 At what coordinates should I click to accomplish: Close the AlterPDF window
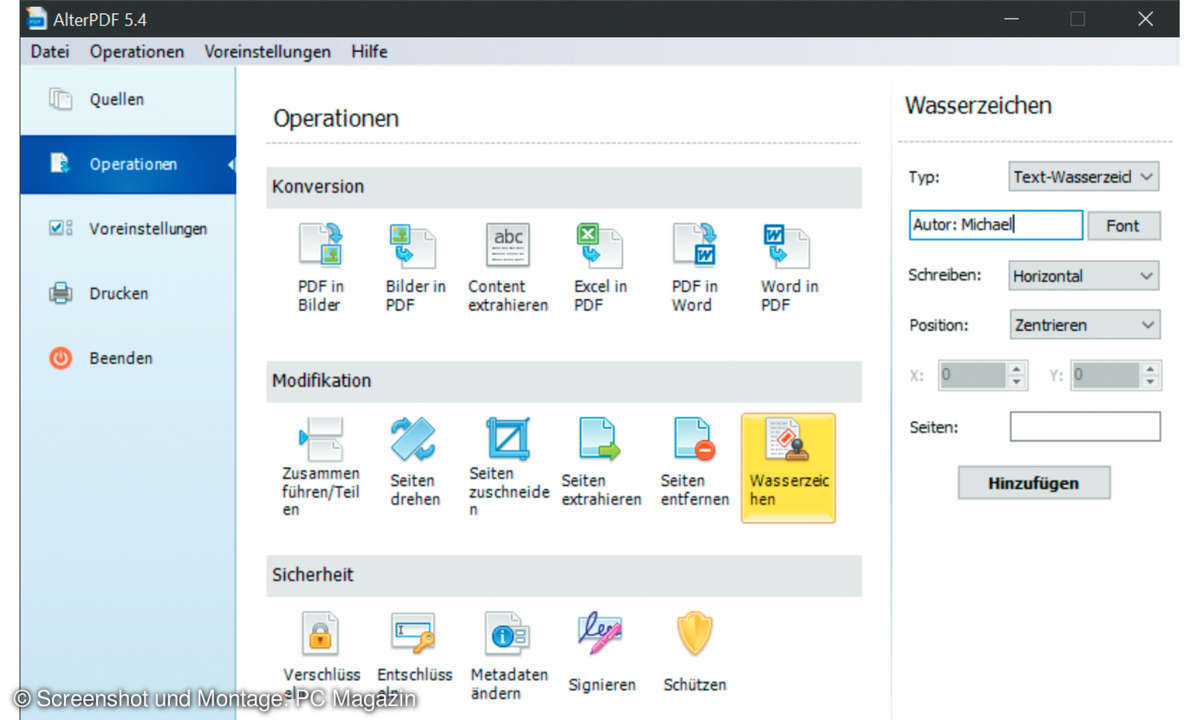point(1146,18)
